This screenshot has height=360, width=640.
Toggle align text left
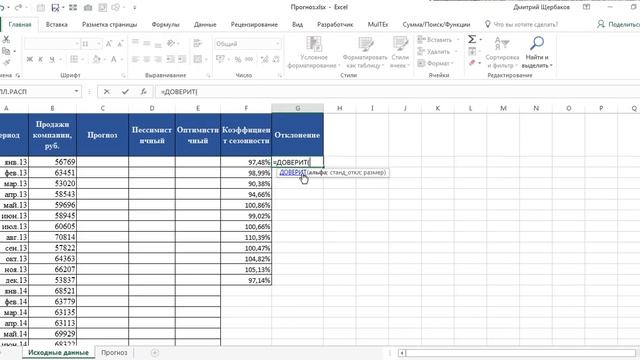[135, 60]
